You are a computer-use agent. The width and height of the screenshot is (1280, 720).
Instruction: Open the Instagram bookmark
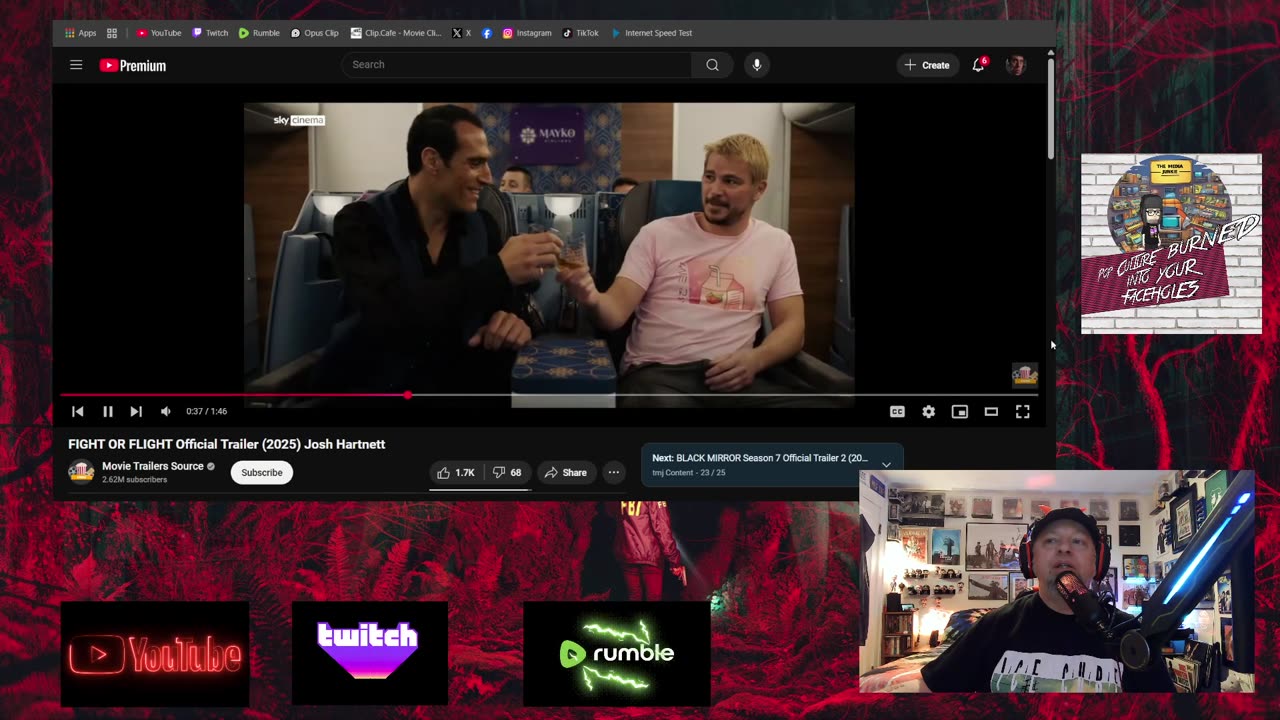tap(527, 33)
